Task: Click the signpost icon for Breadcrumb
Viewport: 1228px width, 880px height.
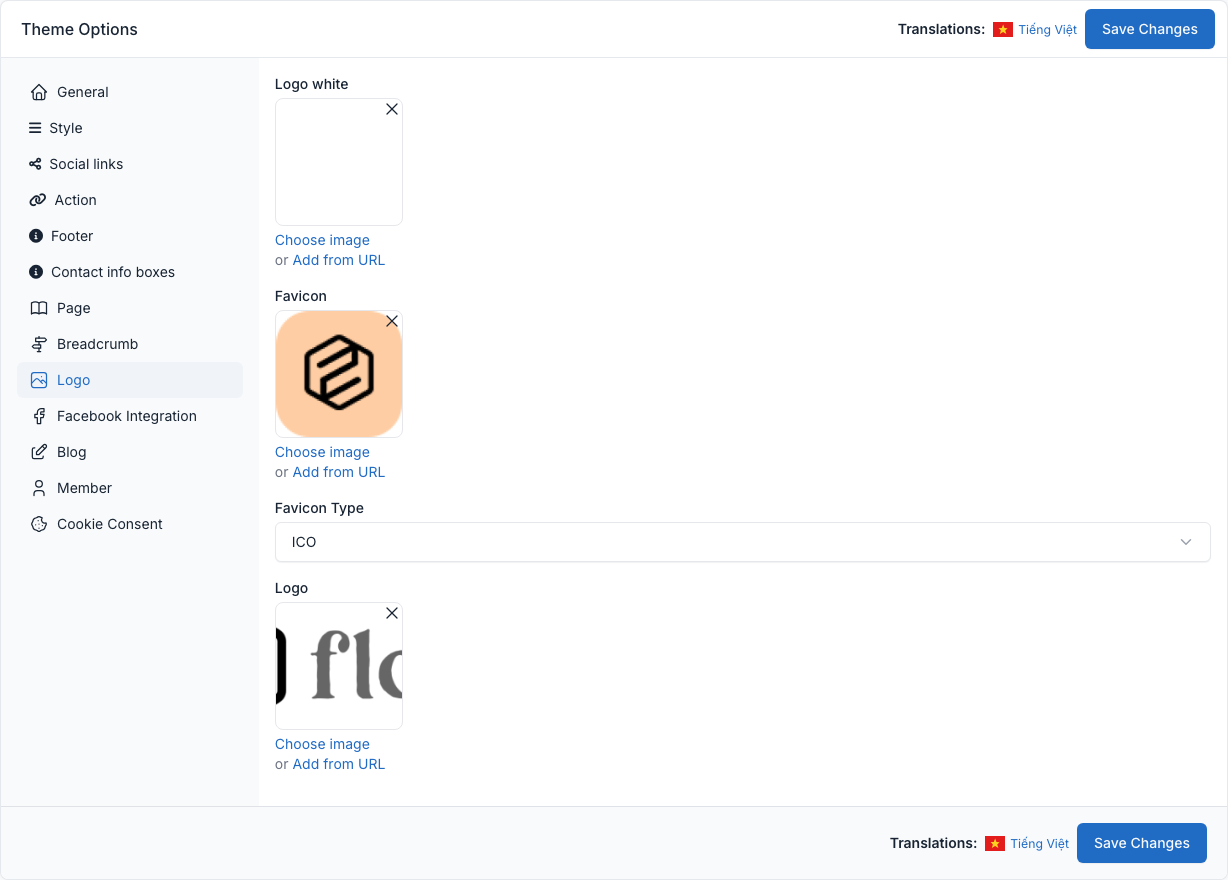Action: [39, 344]
